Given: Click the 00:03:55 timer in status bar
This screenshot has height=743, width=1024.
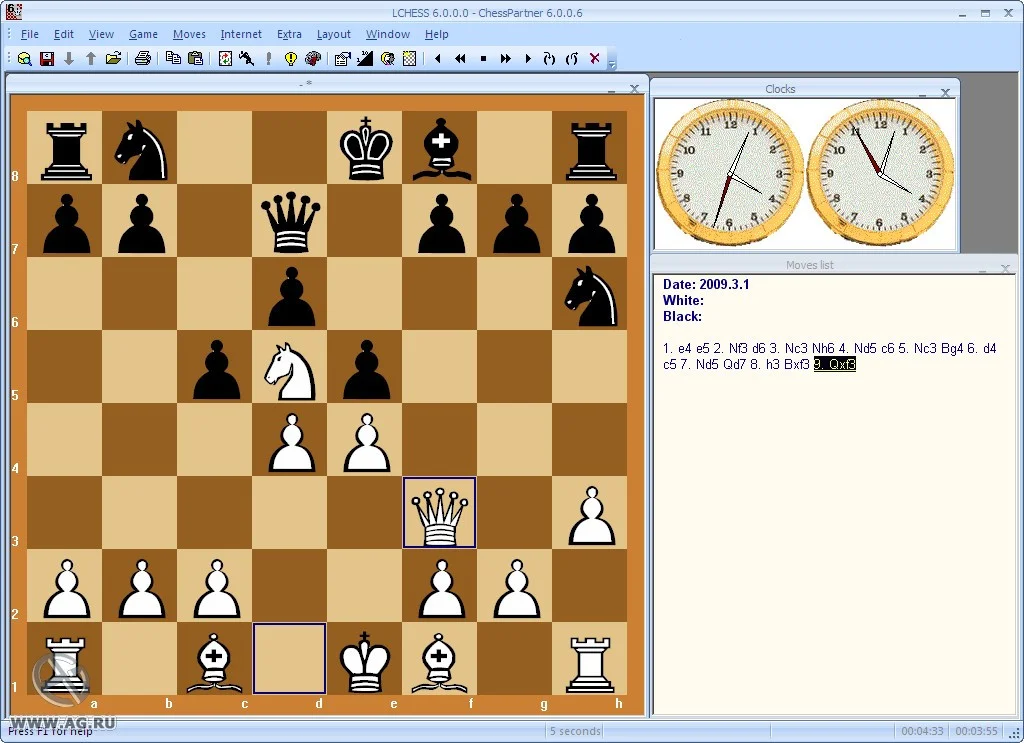Looking at the screenshot, I should (x=976, y=731).
